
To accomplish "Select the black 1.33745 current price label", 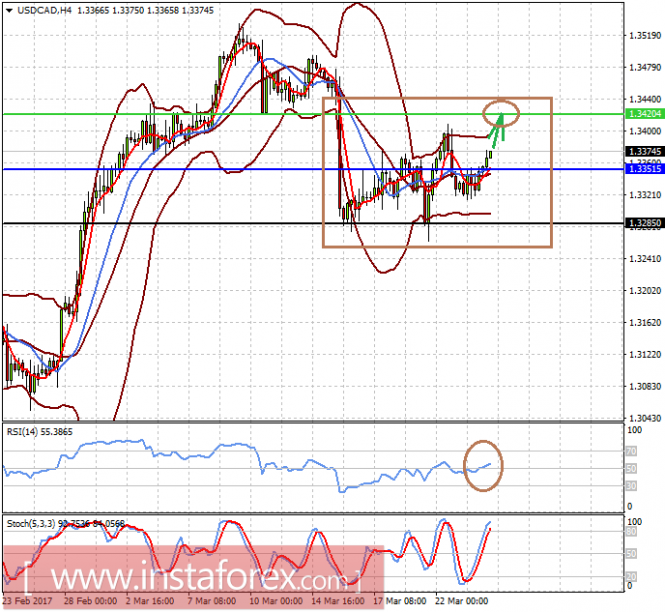I will point(645,151).
